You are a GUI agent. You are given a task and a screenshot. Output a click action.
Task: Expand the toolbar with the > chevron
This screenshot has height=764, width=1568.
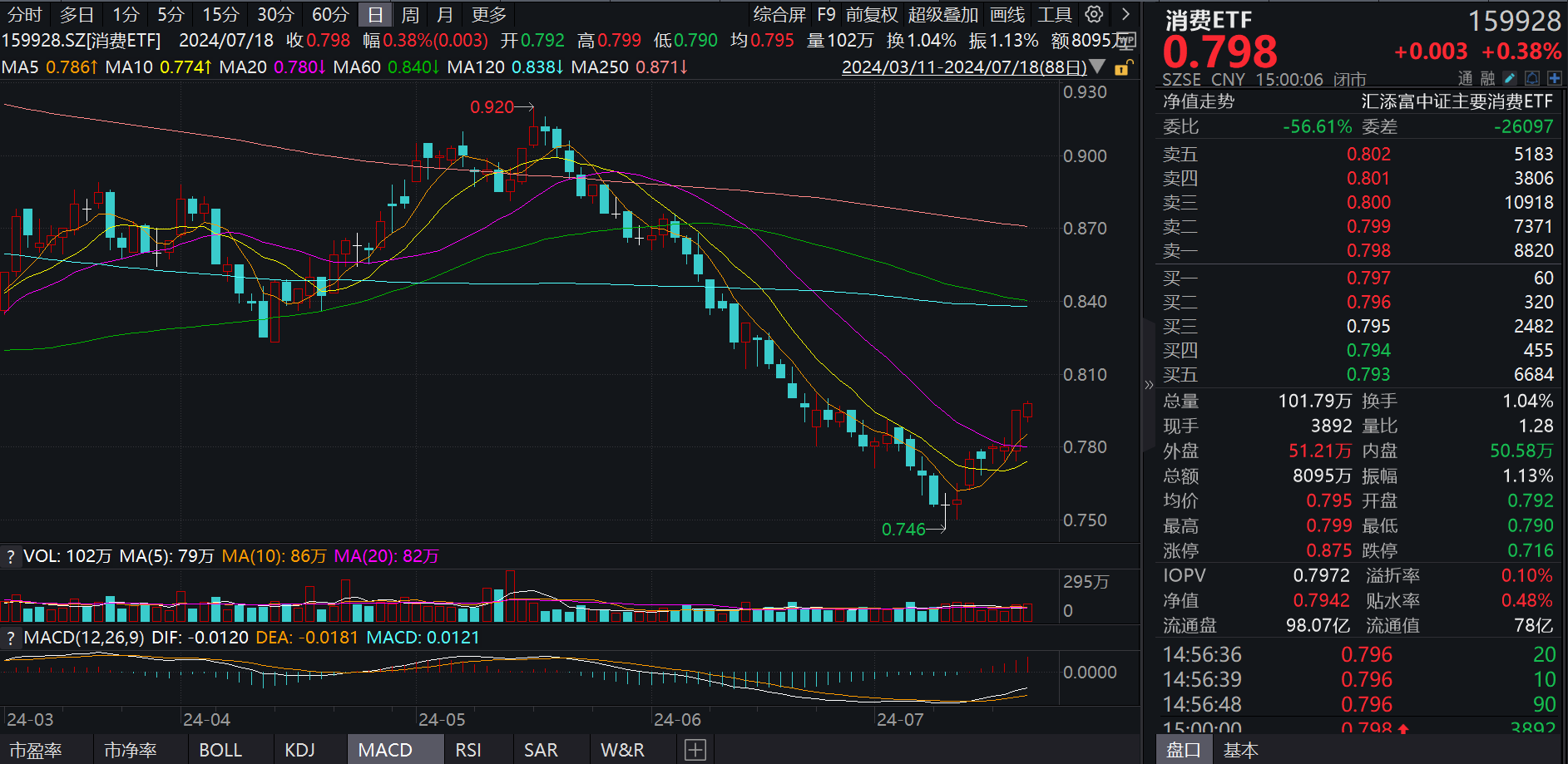point(1125,14)
